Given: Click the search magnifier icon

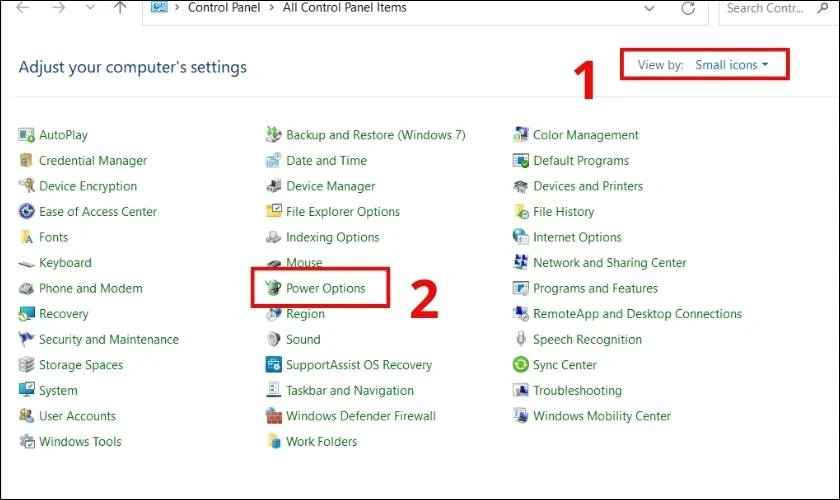Looking at the screenshot, I should pyautogui.click(x=823, y=8).
